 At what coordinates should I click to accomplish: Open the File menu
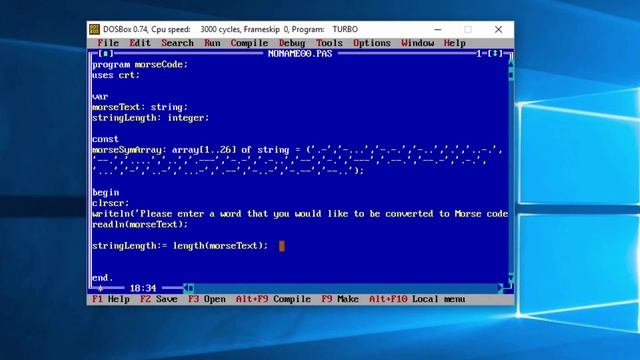(108, 43)
